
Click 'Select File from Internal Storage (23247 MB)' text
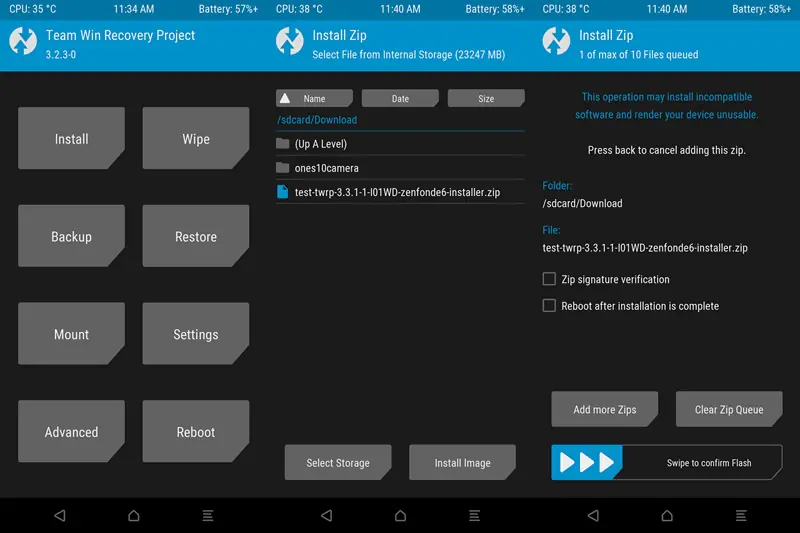pyautogui.click(x=409, y=55)
